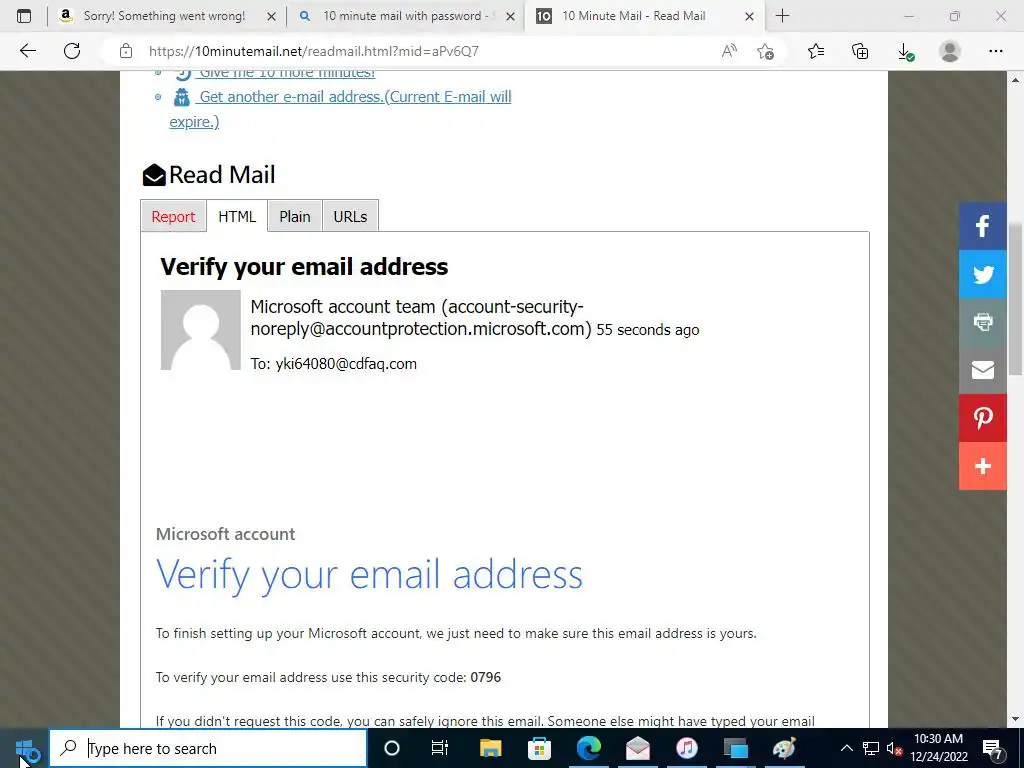This screenshot has height=768, width=1024.
Task: Click 'Get another e-mail address' link
Action: click(x=340, y=109)
